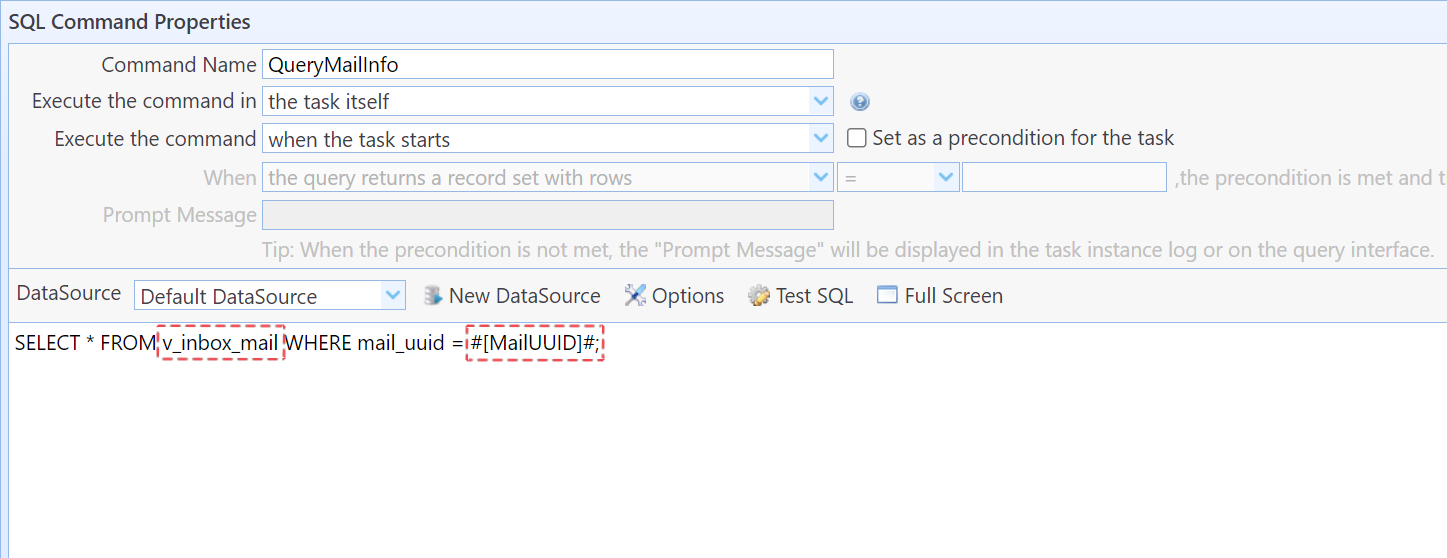This screenshot has width=1447, height=558.
Task: Switch the SQL editor to Full Screen
Action: 887,296
